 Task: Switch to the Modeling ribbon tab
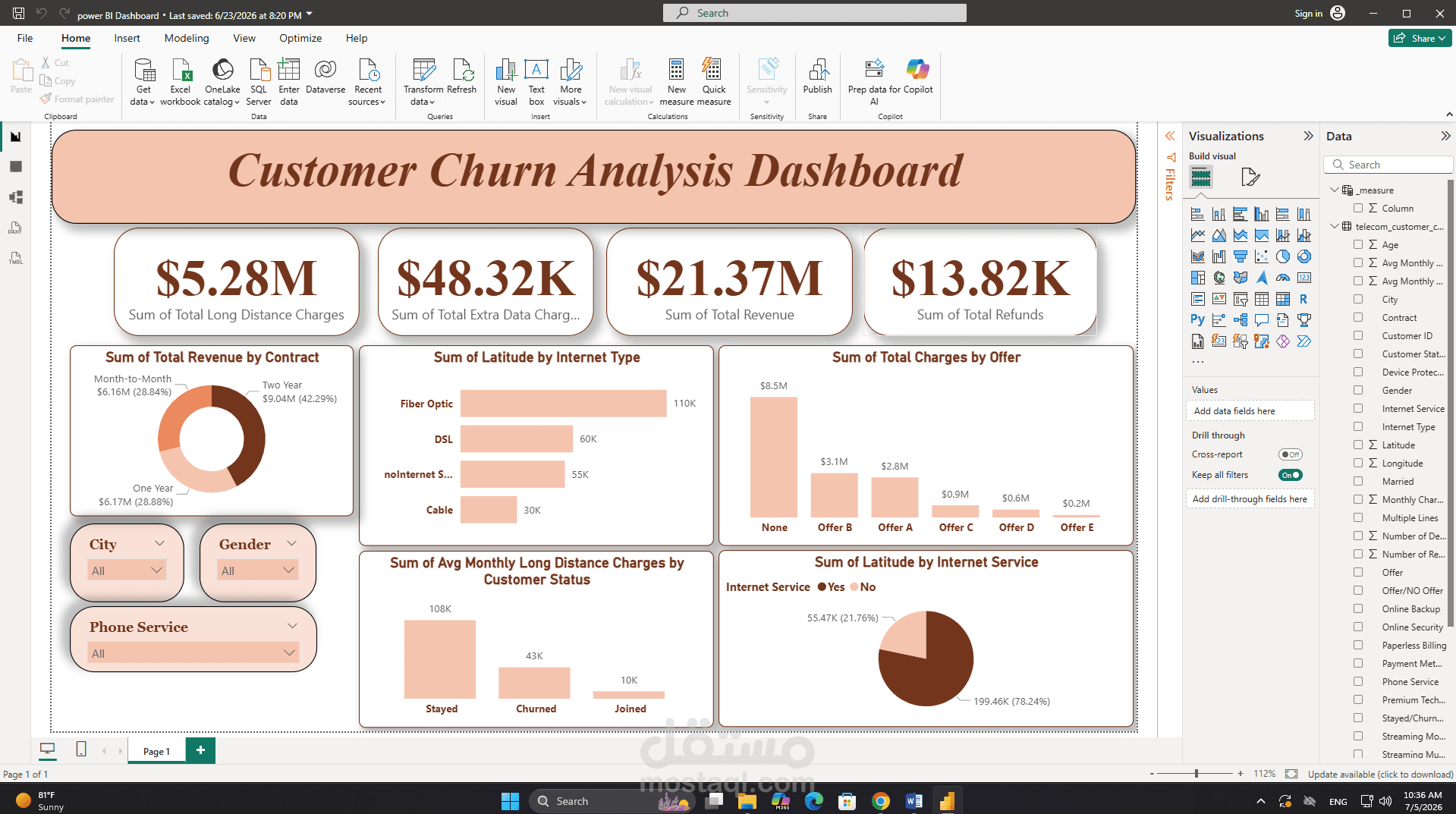tap(187, 38)
